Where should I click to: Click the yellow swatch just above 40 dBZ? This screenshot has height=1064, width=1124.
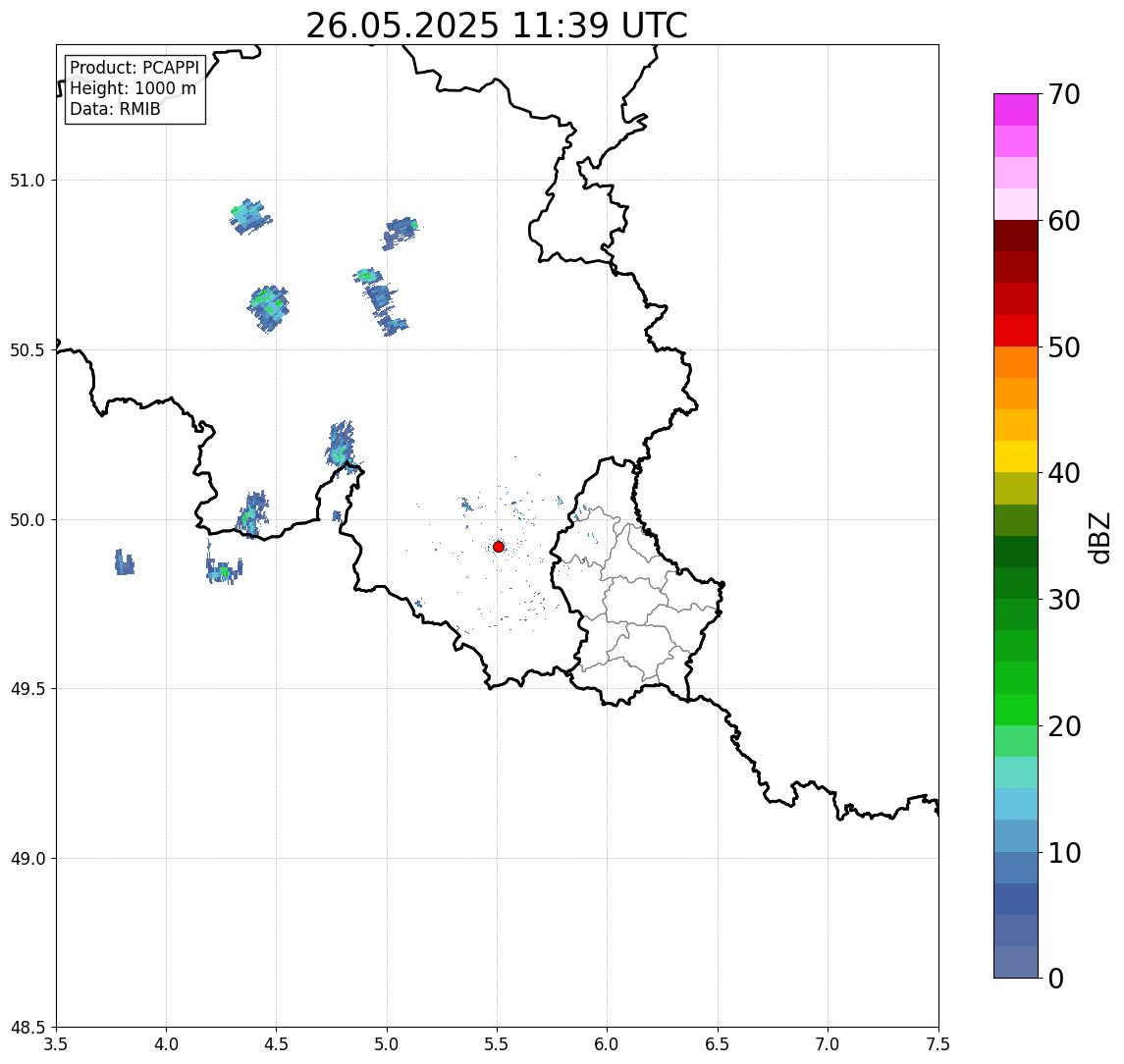[x=1016, y=456]
